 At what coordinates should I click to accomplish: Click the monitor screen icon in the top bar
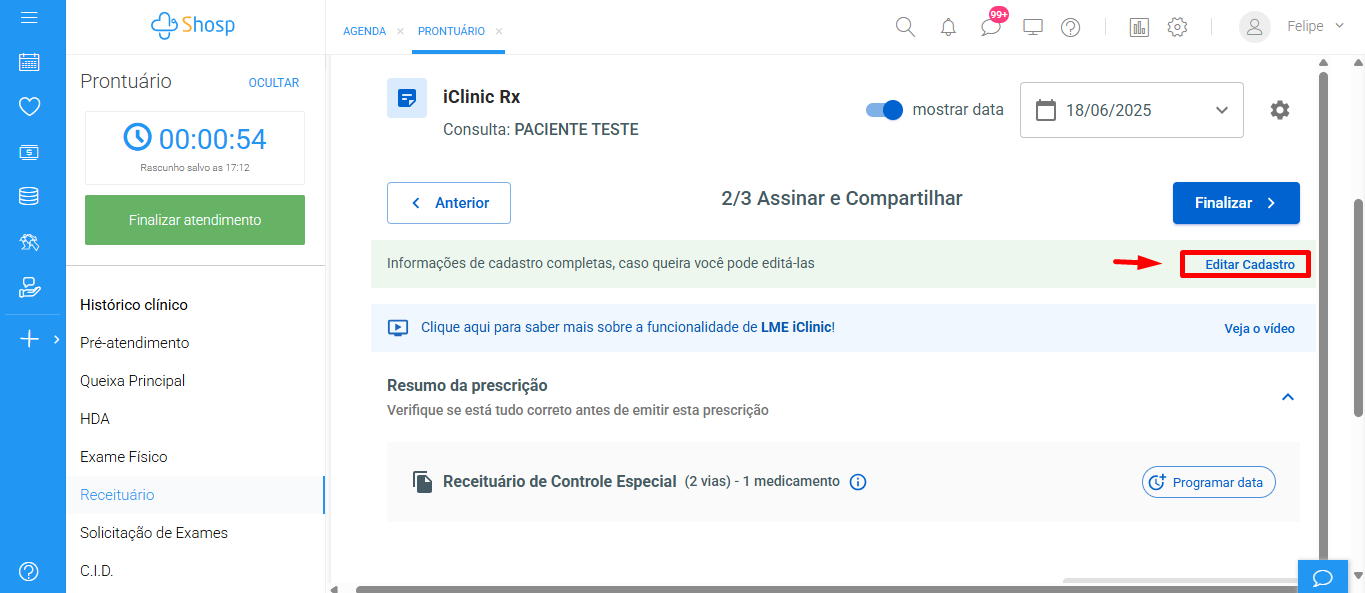pos(1033,27)
